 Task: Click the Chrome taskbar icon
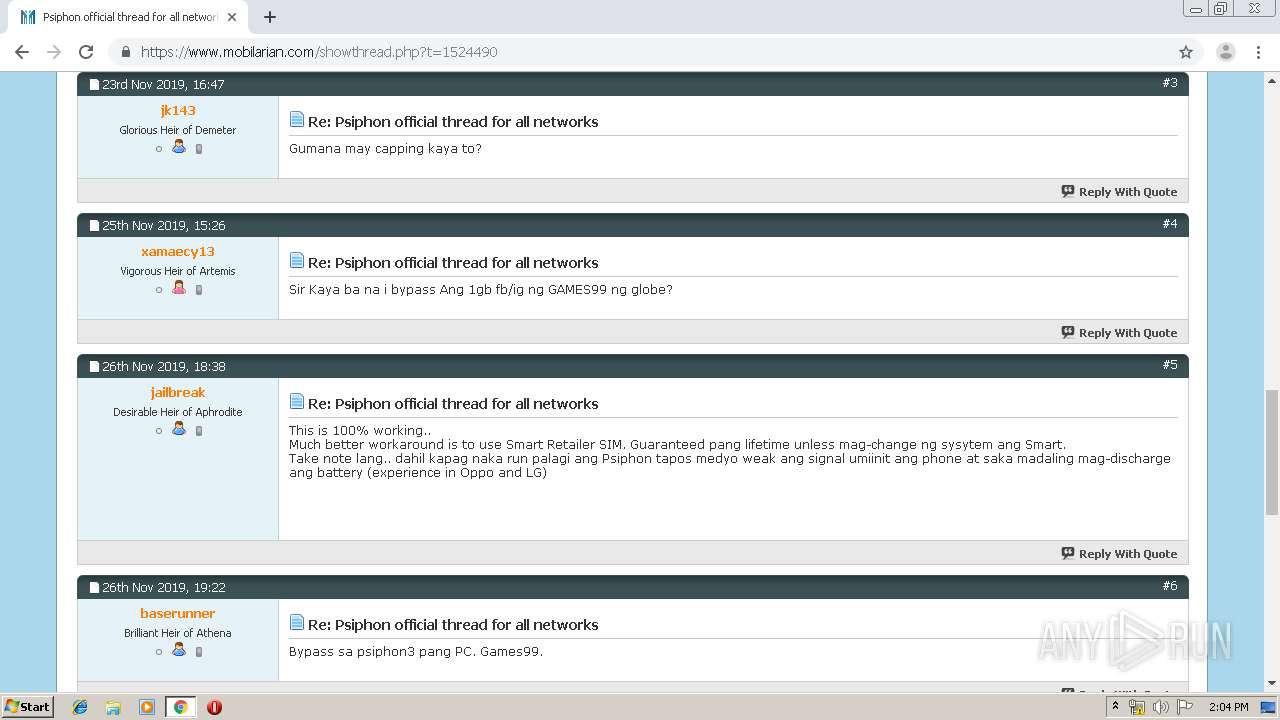pyautogui.click(x=180, y=707)
